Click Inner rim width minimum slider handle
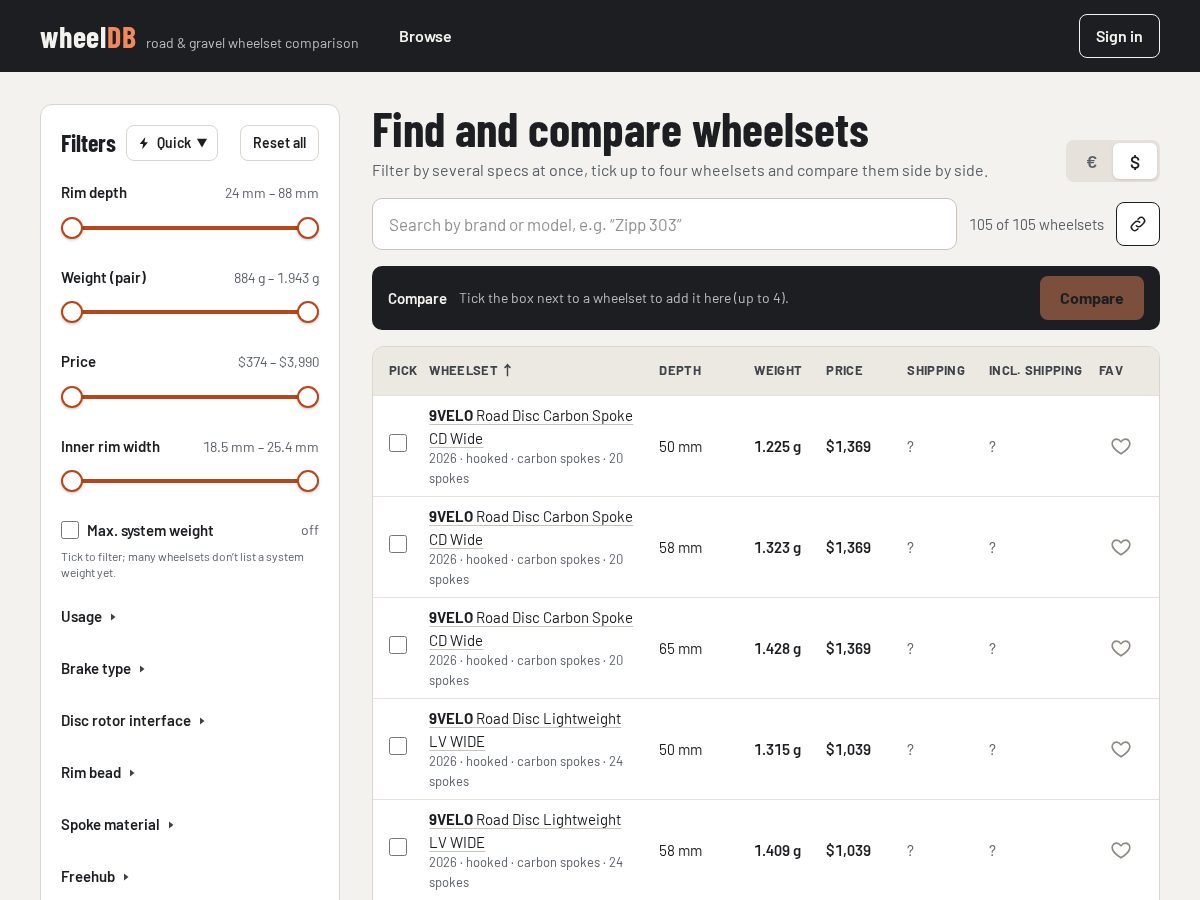Screen dimensions: 1200x900 [x=72, y=481]
